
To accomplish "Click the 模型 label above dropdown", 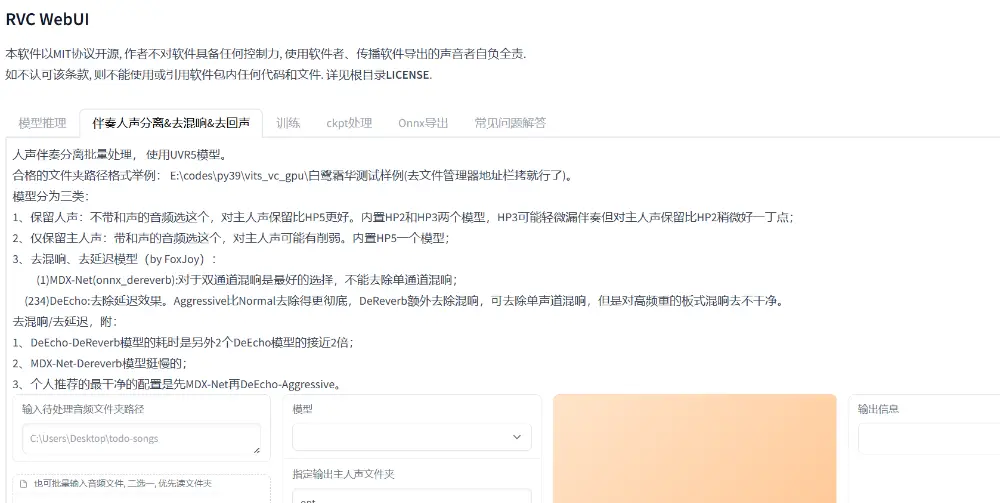I will (302, 409).
